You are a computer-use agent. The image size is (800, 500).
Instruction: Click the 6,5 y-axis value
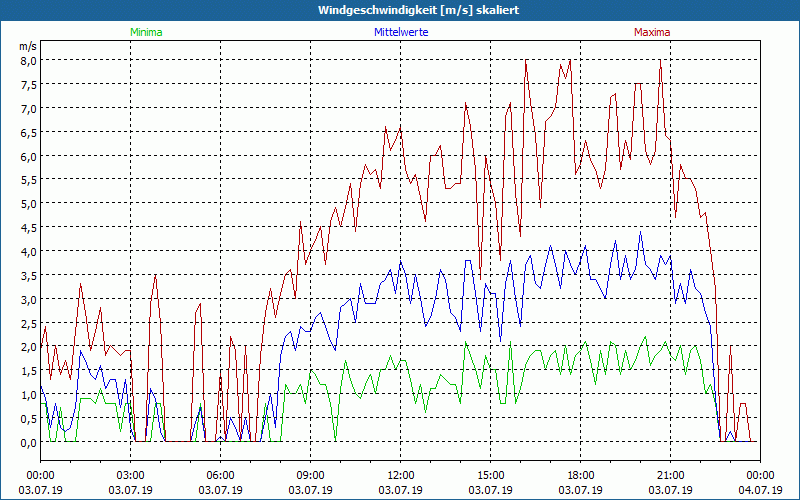pos(28,132)
